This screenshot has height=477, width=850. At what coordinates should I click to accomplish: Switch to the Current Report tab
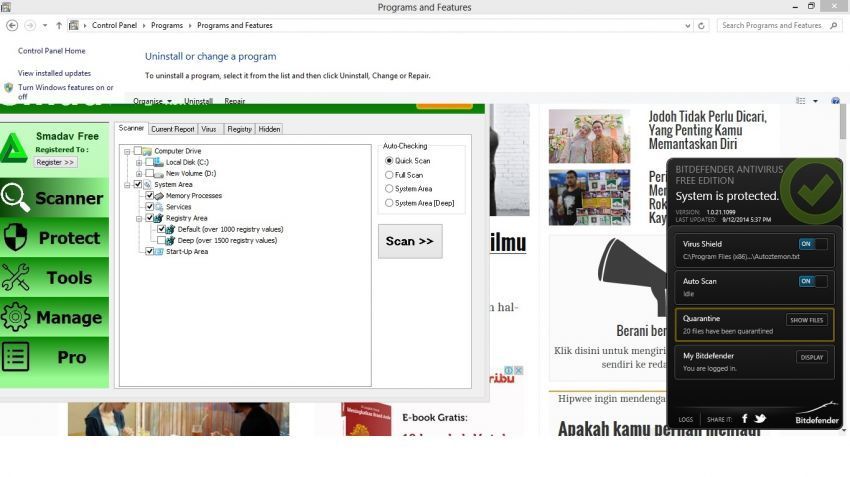172,129
